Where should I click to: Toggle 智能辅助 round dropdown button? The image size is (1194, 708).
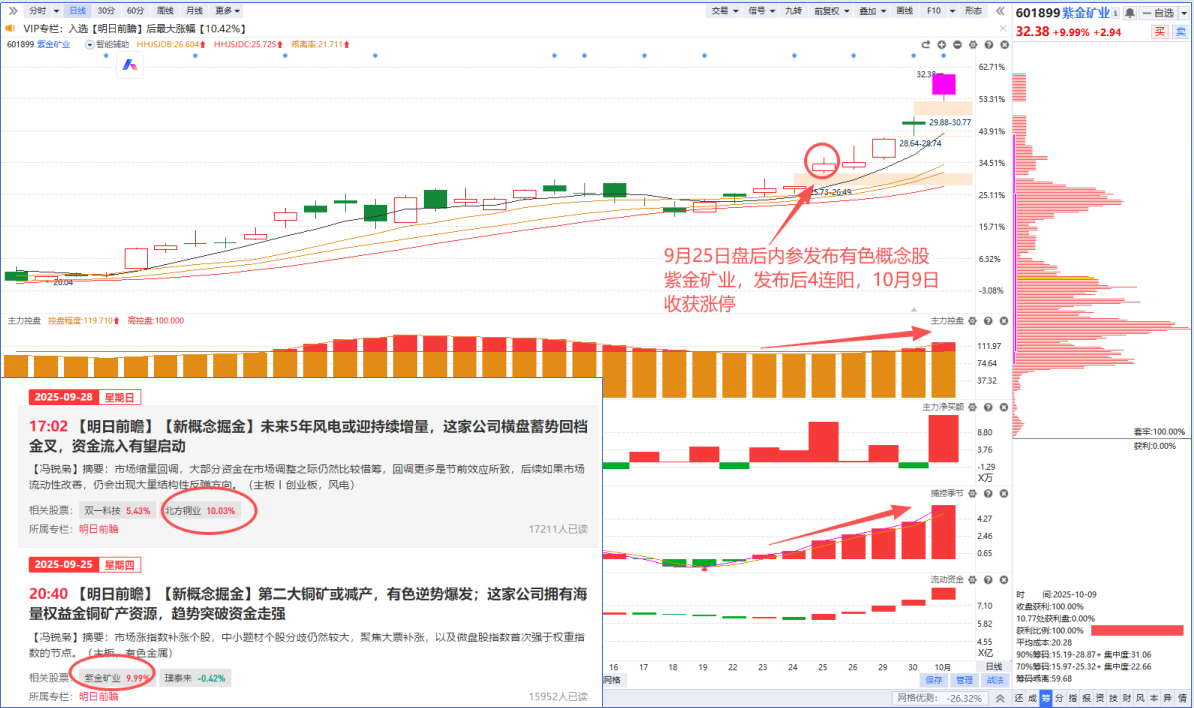coord(90,45)
